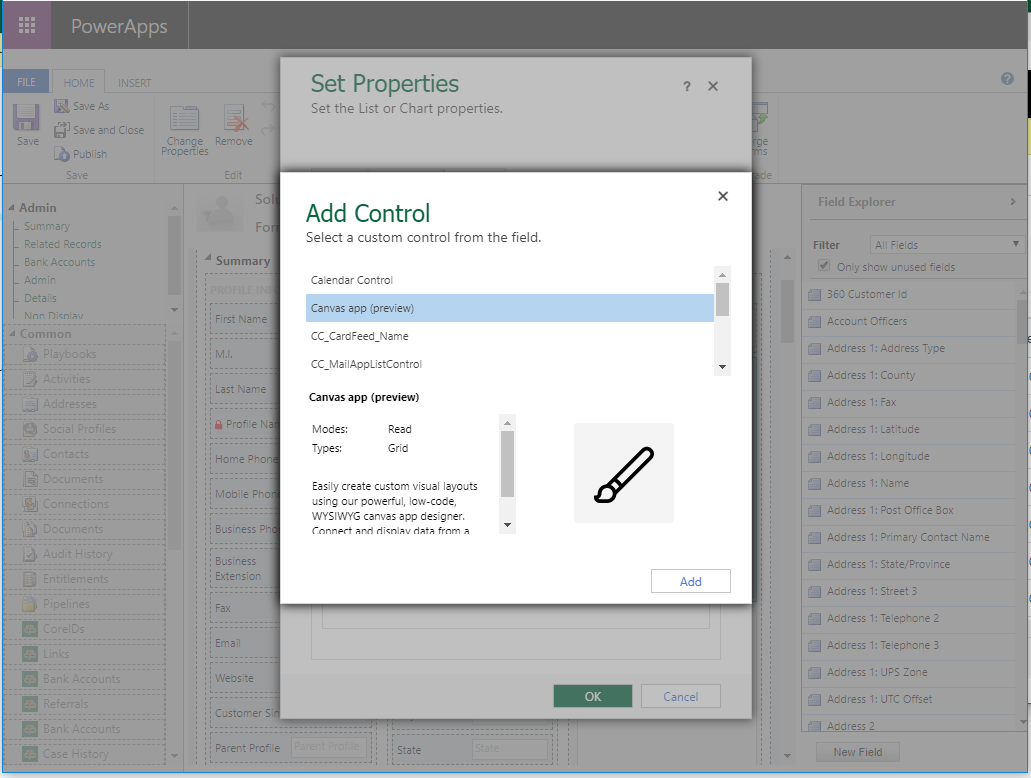Click the PowerApps app launcher waffle icon
This screenshot has width=1031, height=778.
click(x=27, y=26)
